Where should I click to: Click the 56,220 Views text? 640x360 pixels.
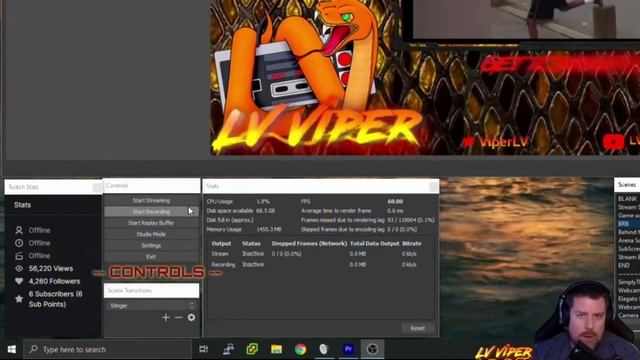click(51, 269)
